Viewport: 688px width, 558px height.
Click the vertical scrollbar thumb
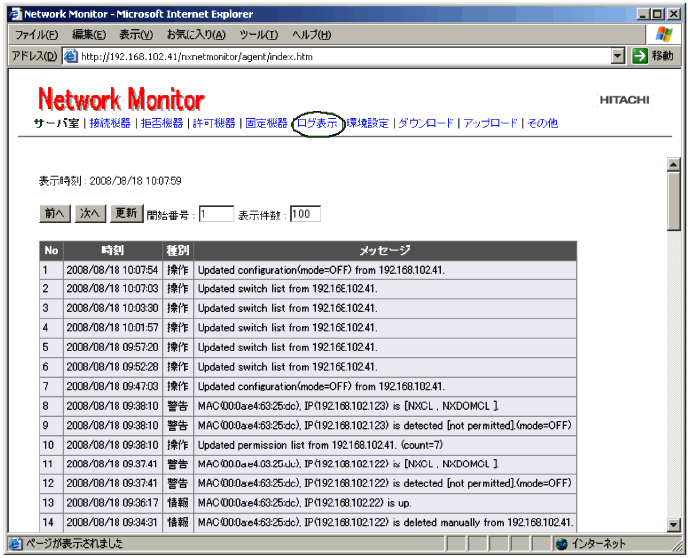[674, 201]
